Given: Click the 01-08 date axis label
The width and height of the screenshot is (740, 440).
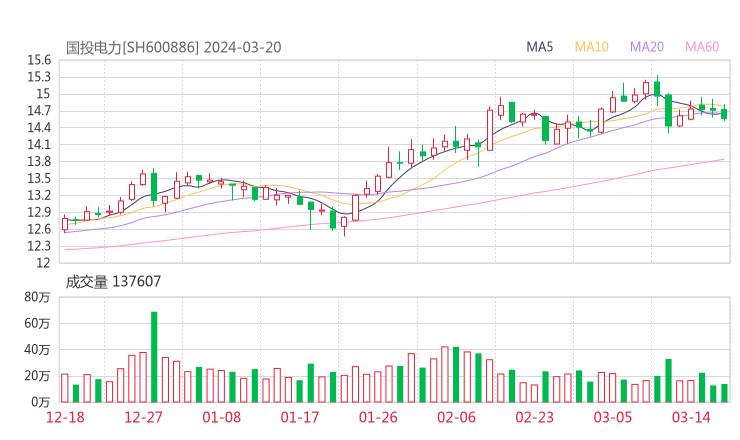Looking at the screenshot, I should tap(221, 417).
